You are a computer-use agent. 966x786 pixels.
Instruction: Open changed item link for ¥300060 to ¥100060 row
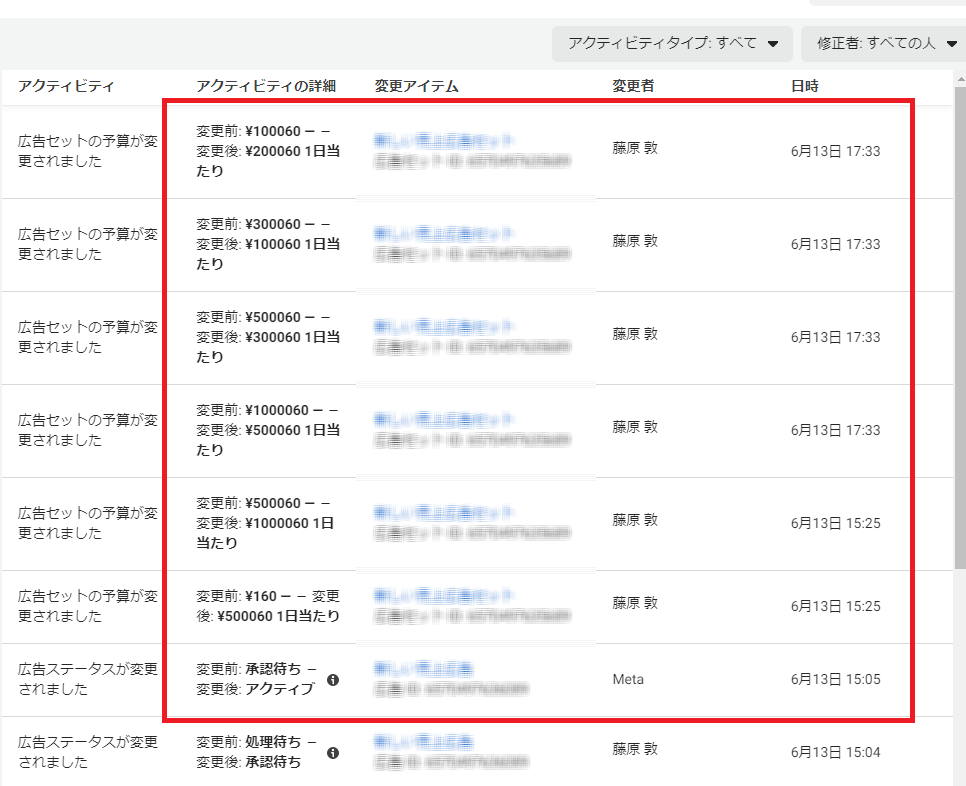(x=445, y=234)
